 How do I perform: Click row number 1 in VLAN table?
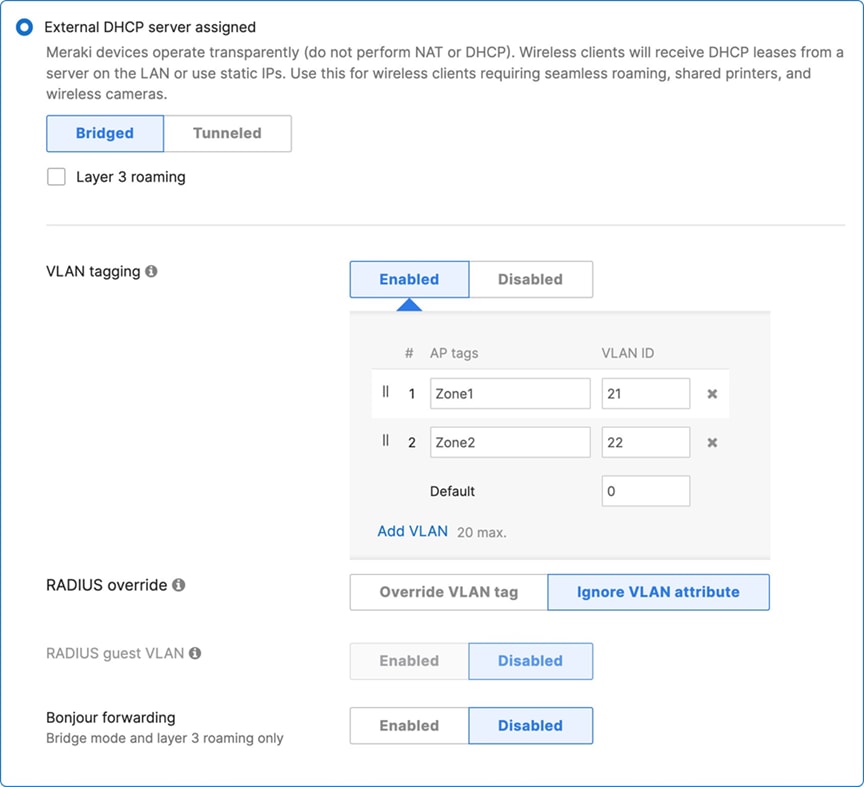[412, 394]
